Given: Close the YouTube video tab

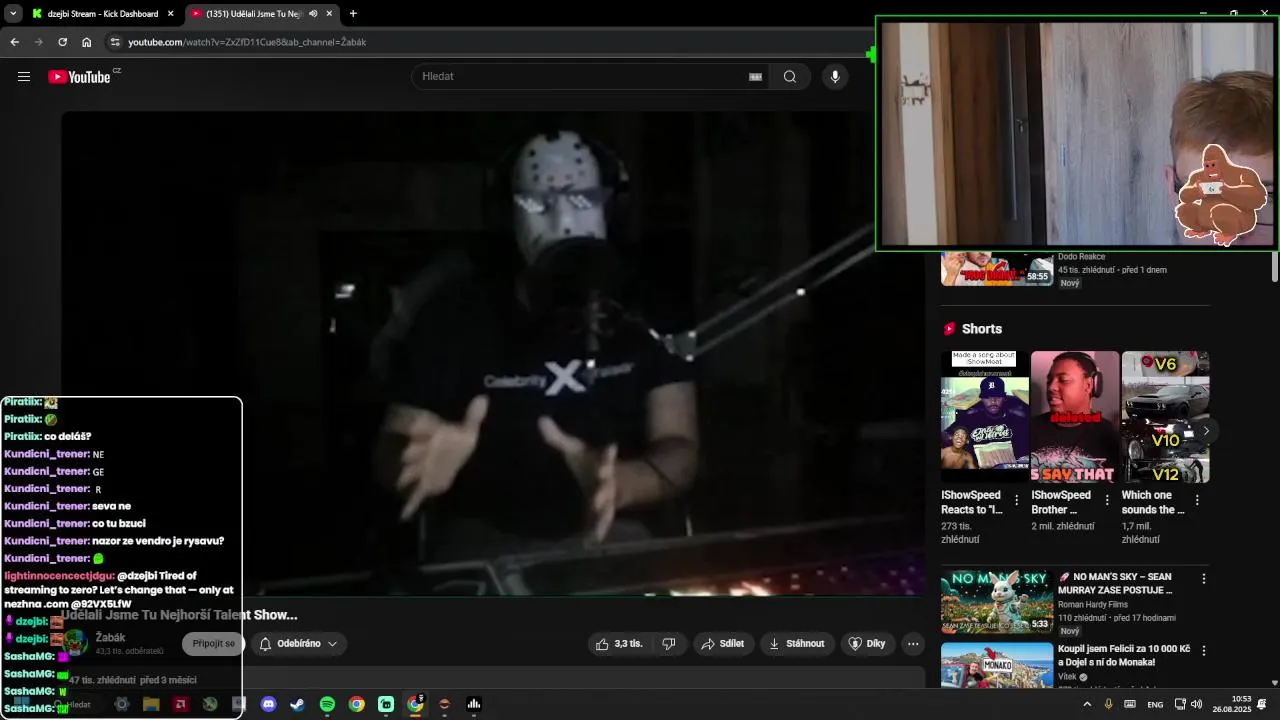Looking at the screenshot, I should click(x=329, y=14).
